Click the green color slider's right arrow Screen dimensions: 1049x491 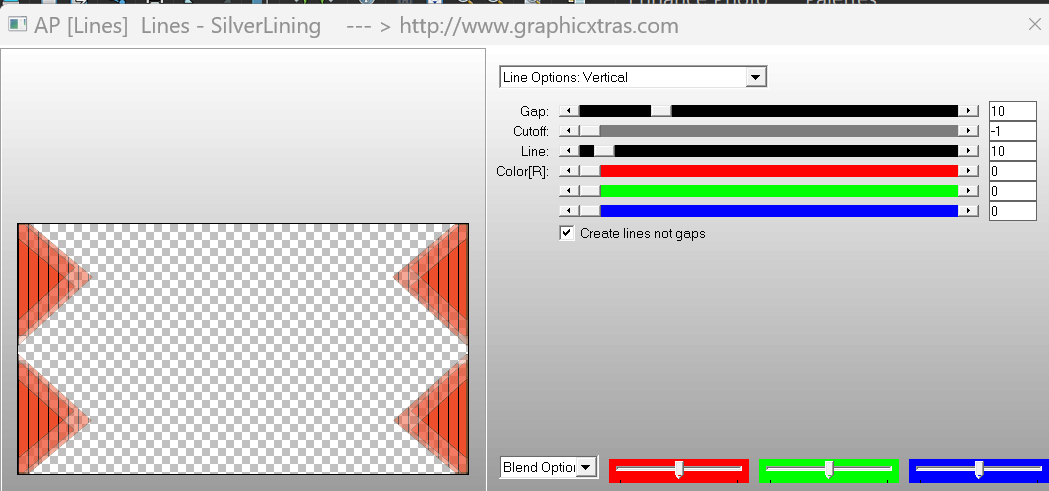click(x=968, y=191)
